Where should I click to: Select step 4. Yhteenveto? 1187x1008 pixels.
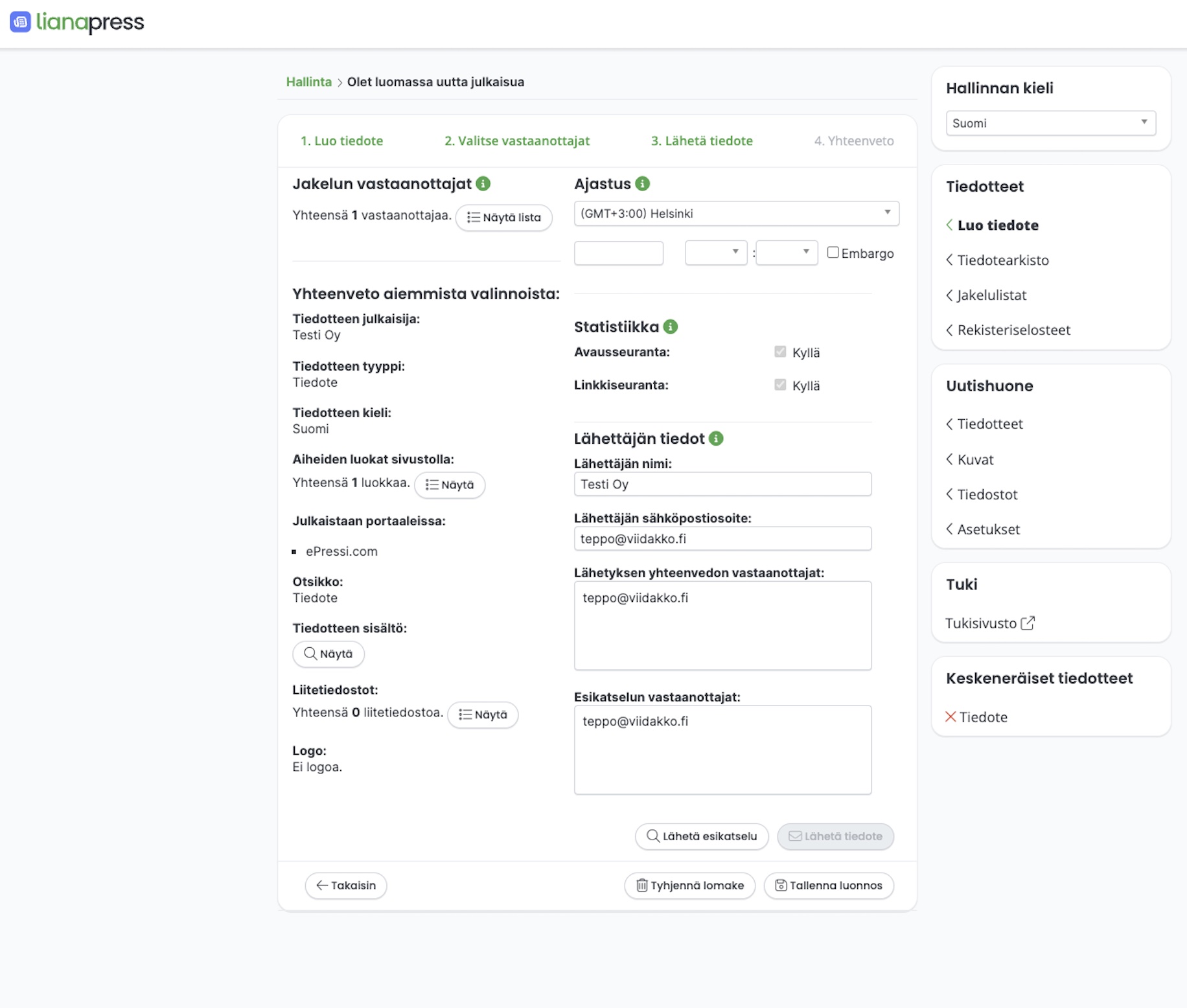pos(854,141)
